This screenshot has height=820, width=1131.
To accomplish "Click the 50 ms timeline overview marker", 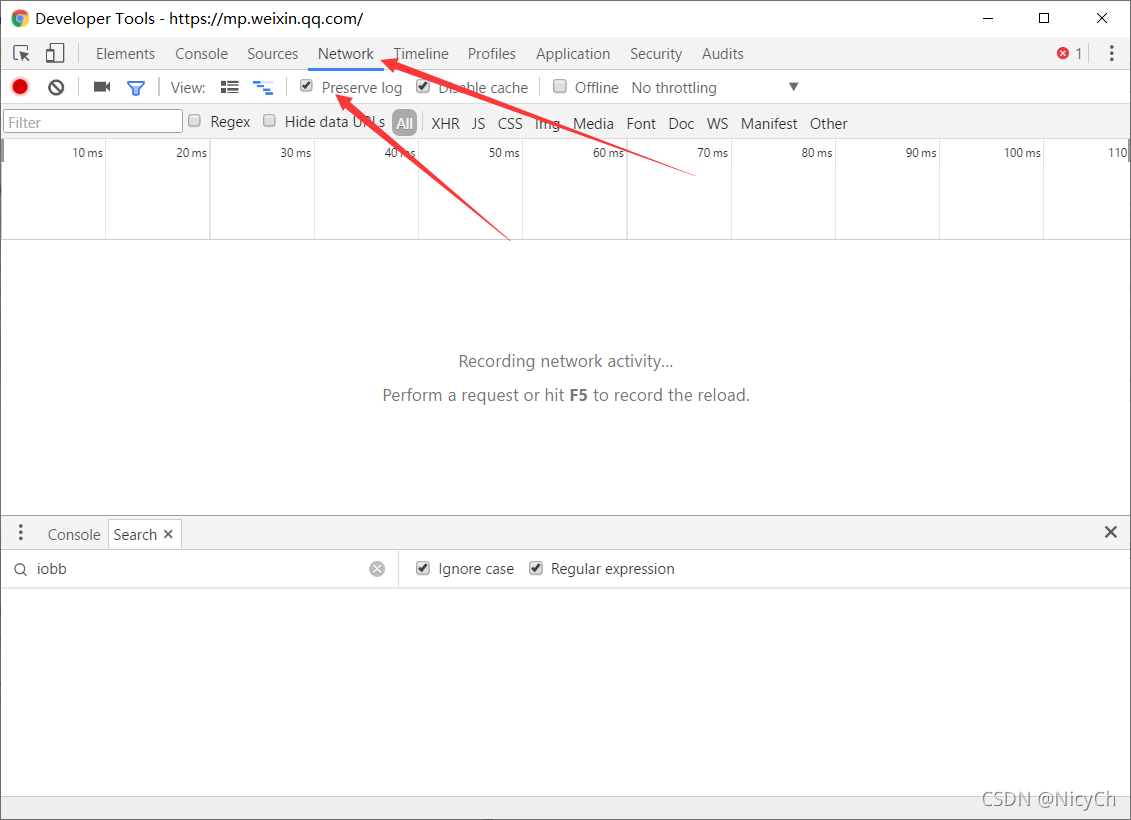I will click(x=504, y=153).
